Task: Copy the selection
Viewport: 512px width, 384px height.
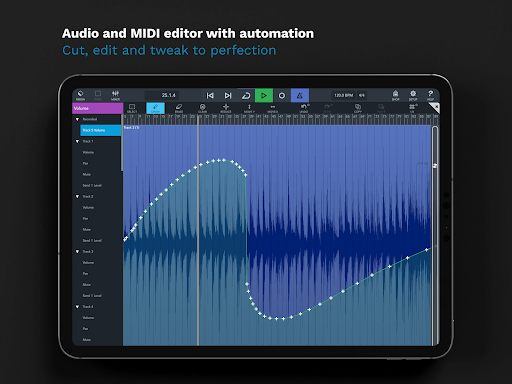Action: pos(358,108)
